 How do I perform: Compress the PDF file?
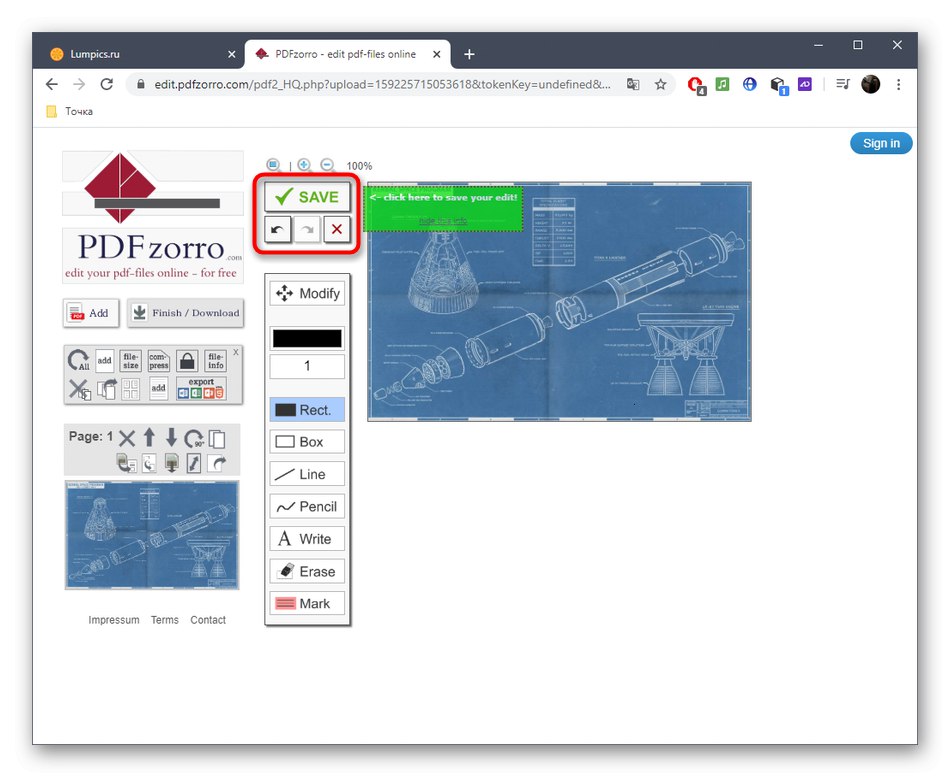(x=158, y=361)
